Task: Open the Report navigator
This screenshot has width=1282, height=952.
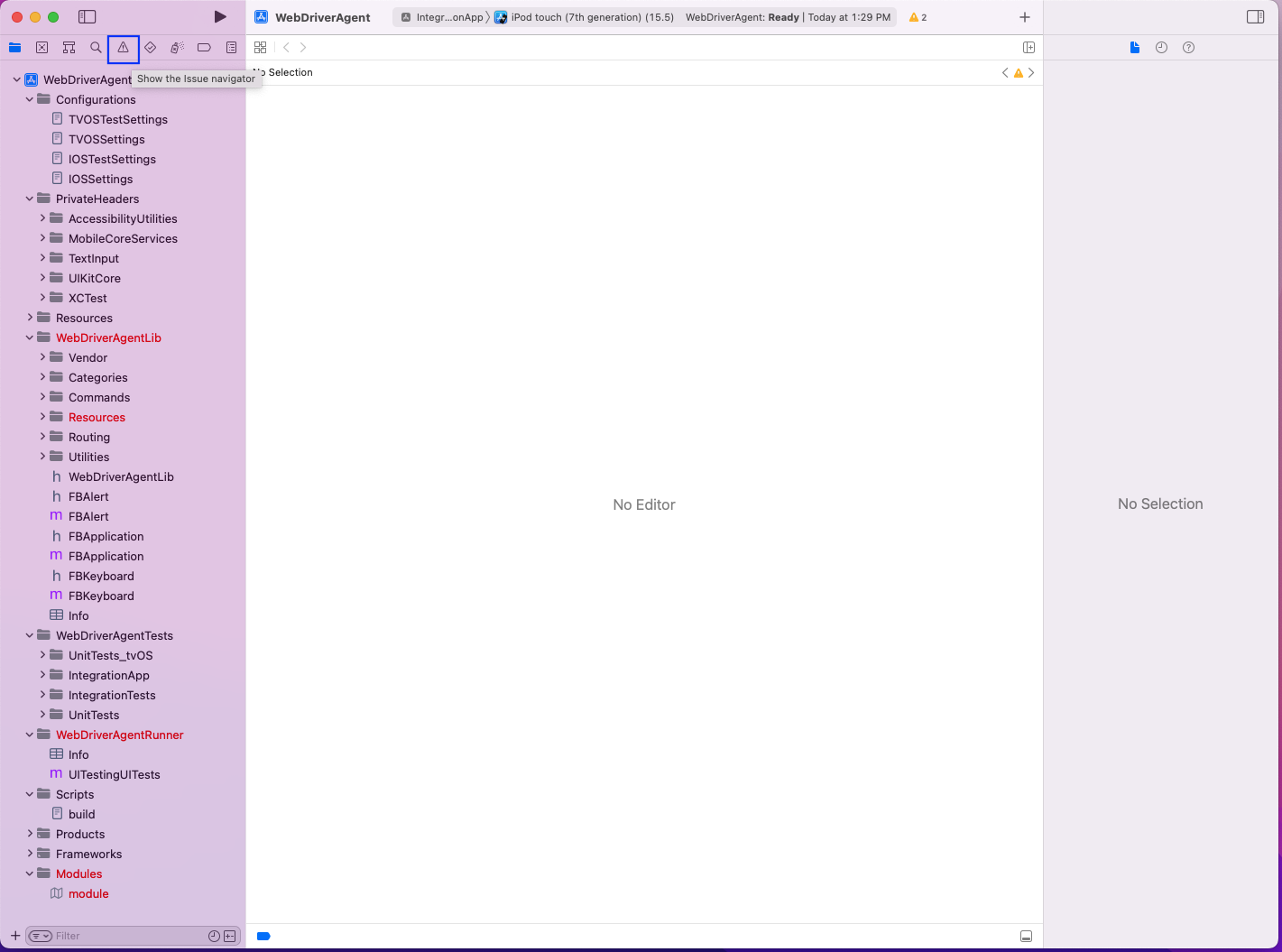Action: click(x=232, y=48)
